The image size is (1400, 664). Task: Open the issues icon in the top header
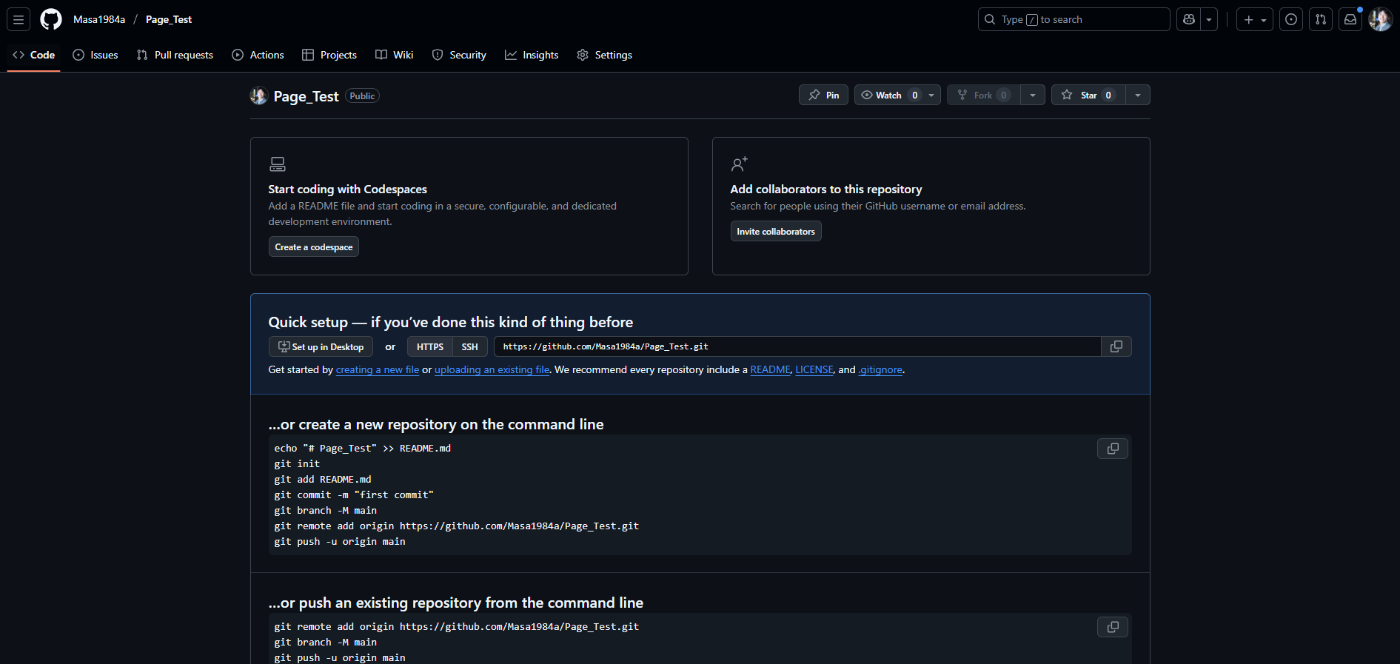click(1291, 19)
